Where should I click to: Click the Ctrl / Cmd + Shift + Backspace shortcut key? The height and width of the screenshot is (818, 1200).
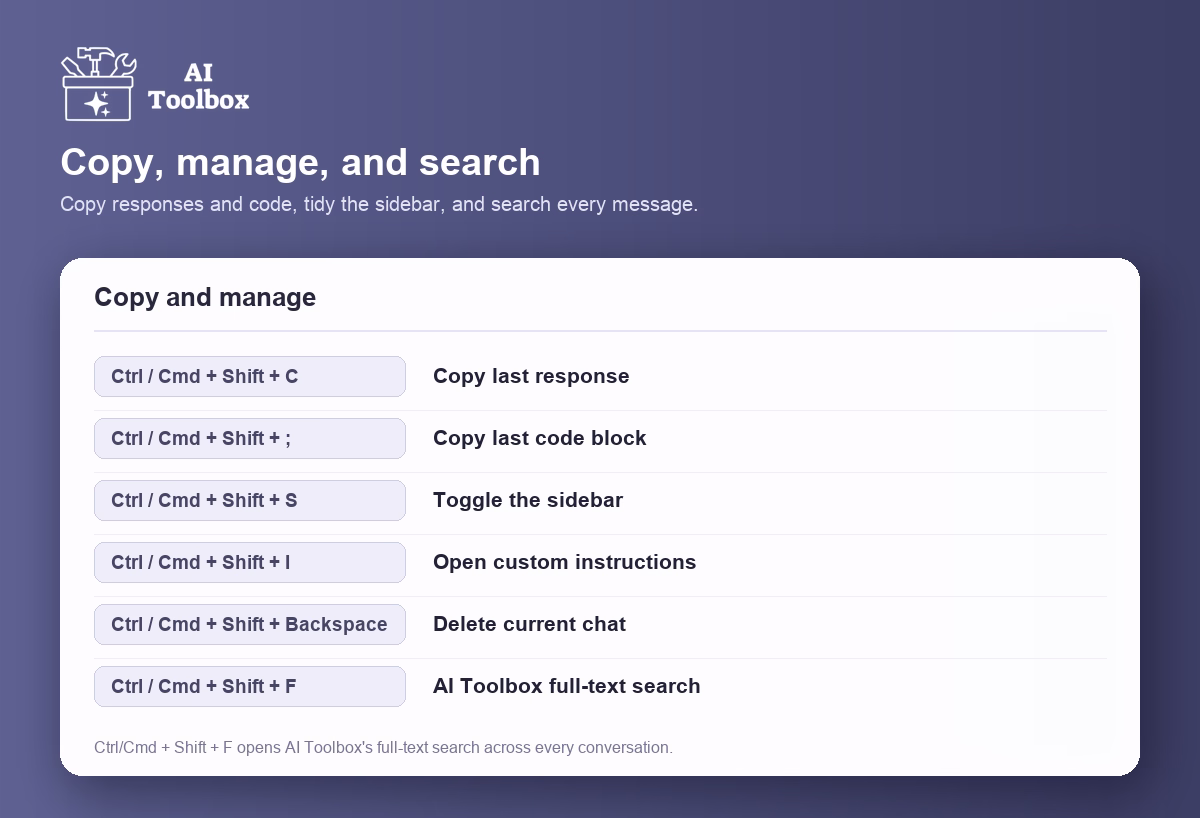point(250,624)
